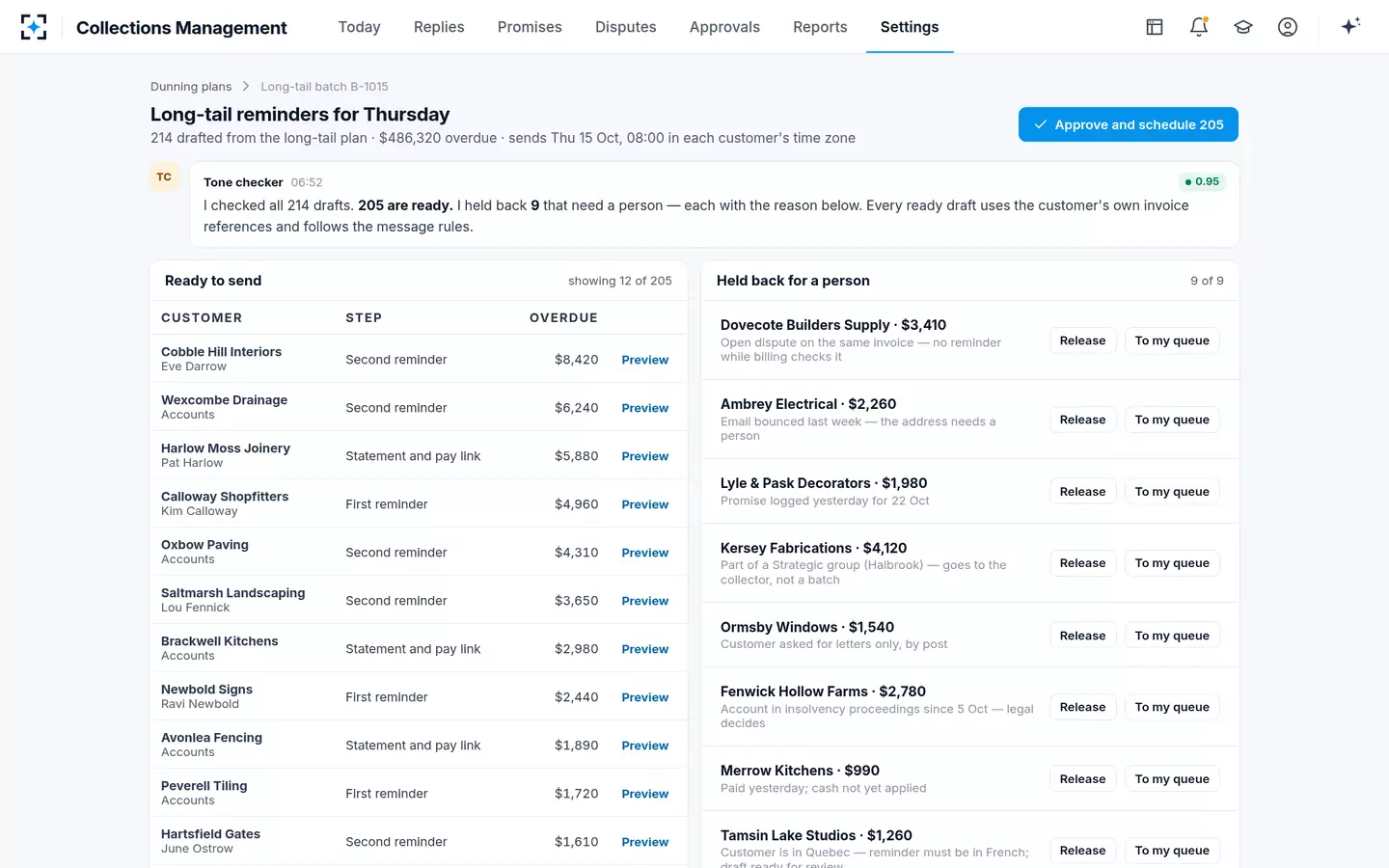Preview Peverell Tiling first reminder
This screenshot has height=868, width=1389.
pyautogui.click(x=645, y=794)
